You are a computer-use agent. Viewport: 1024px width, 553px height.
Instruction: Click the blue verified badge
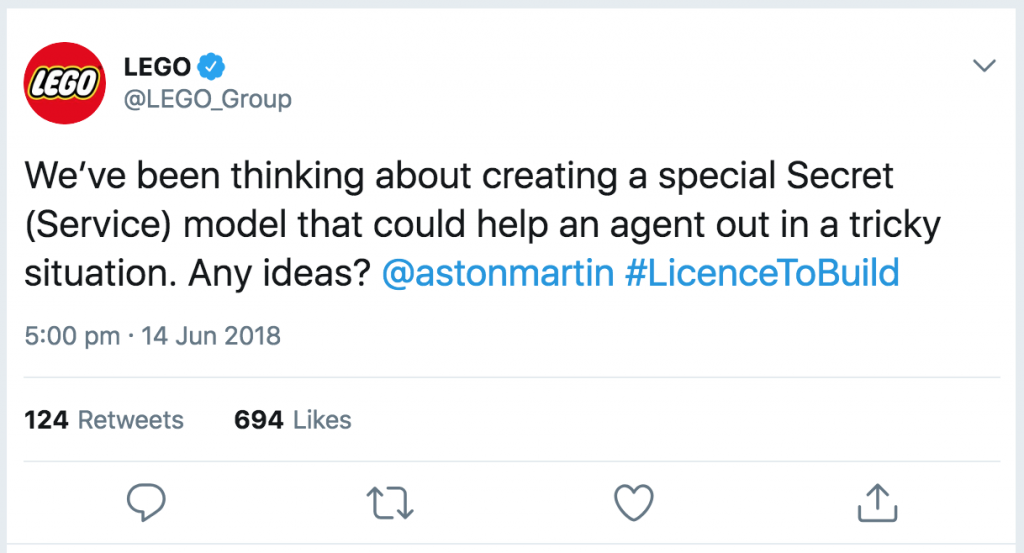[211, 66]
